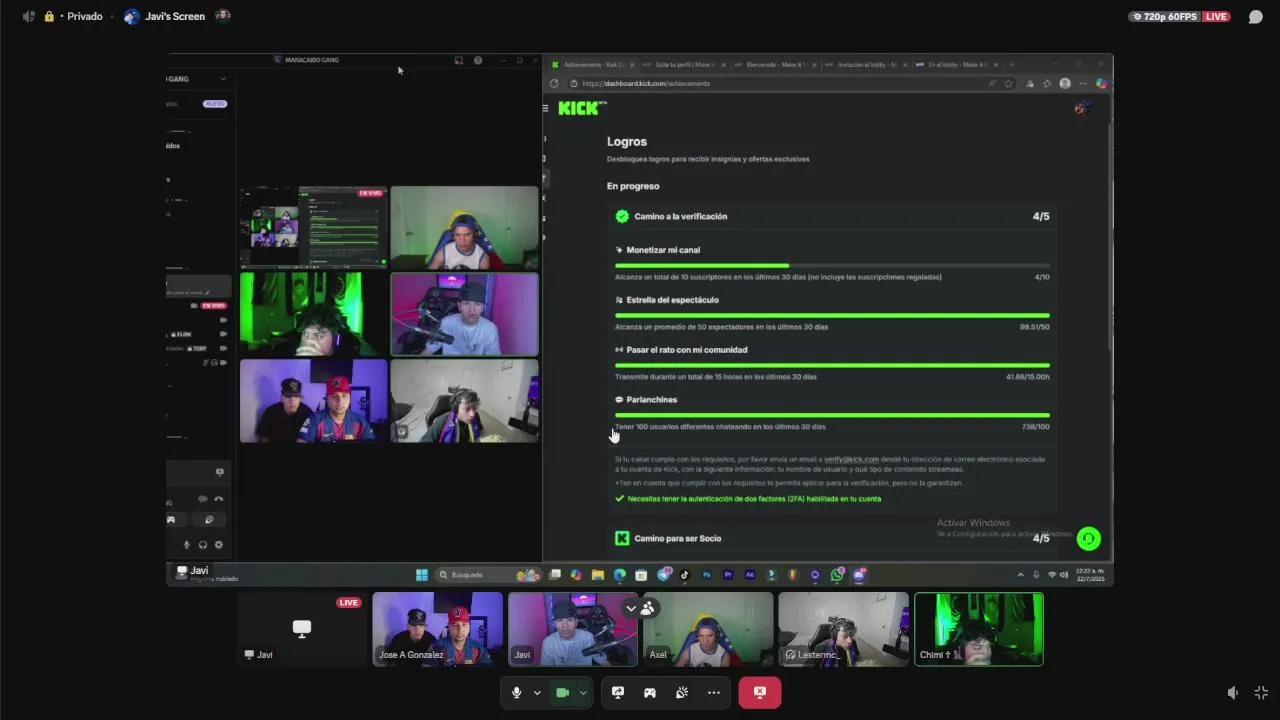Collapse the participants strip chevron
The height and width of the screenshot is (720, 1280).
(x=630, y=608)
